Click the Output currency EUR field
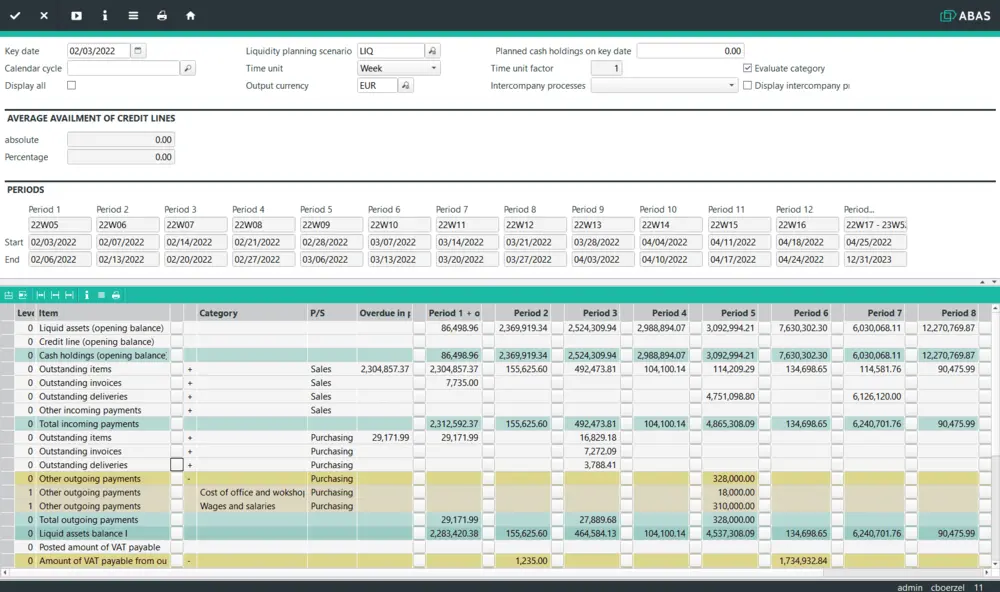The width and height of the screenshot is (1000, 592). click(x=377, y=85)
